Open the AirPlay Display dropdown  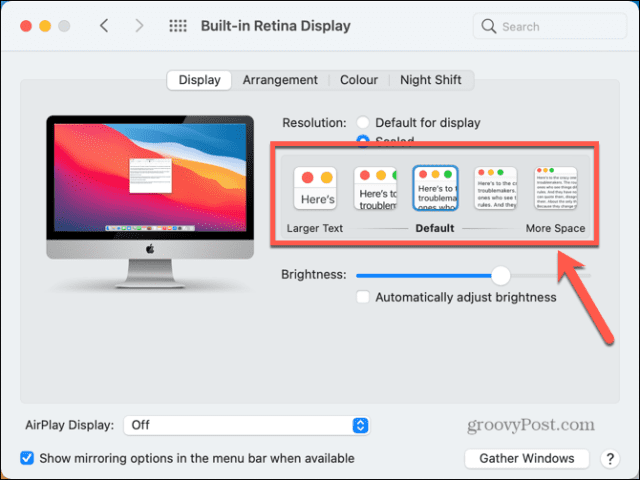(246, 425)
